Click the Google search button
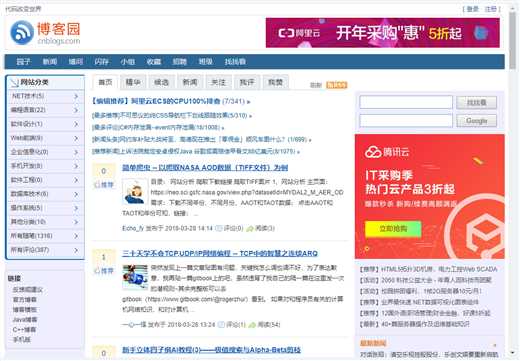Screen dimensions: 520x361 [476, 121]
